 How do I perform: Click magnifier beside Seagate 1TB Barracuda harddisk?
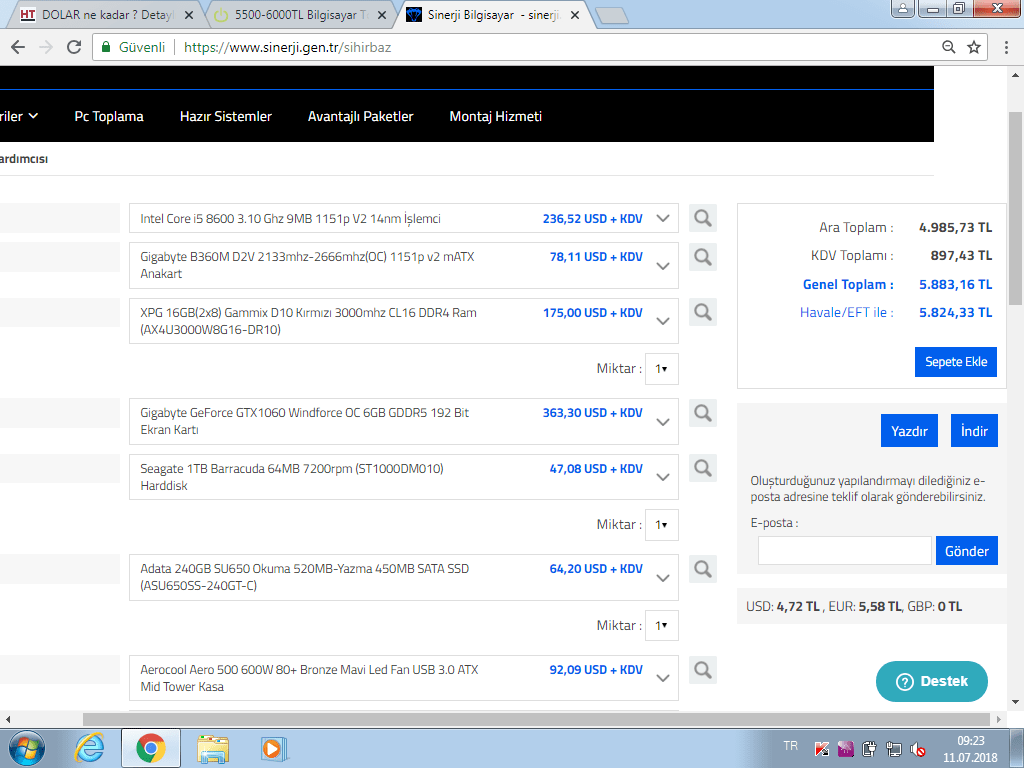(703, 468)
